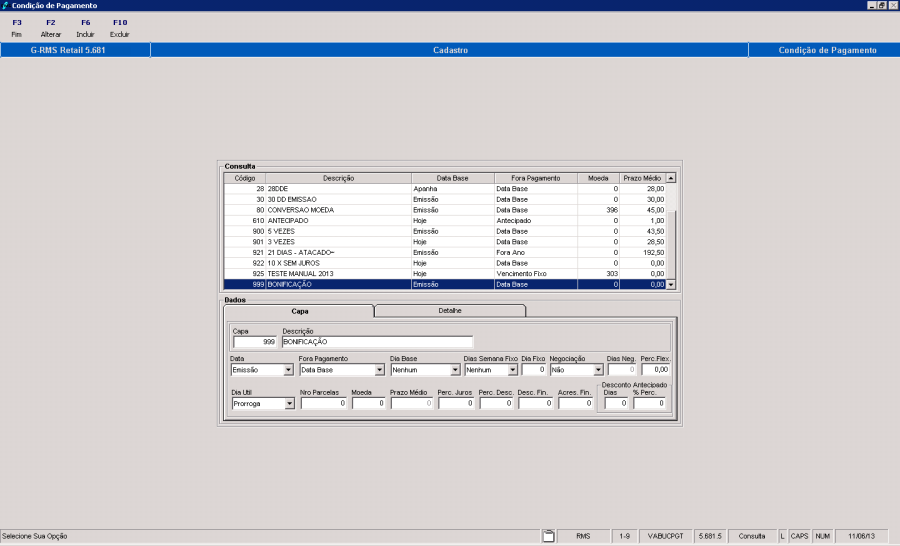Click the Prazo Médio column header
This screenshot has height=546, width=900.
(x=642, y=177)
